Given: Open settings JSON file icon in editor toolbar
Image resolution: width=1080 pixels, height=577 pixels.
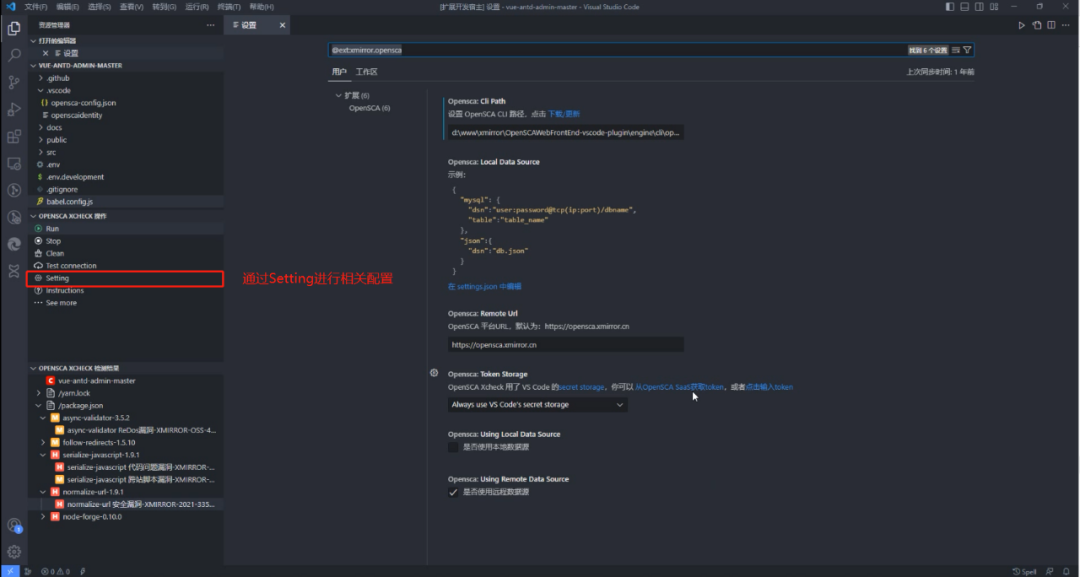Looking at the screenshot, I should pos(1037,25).
